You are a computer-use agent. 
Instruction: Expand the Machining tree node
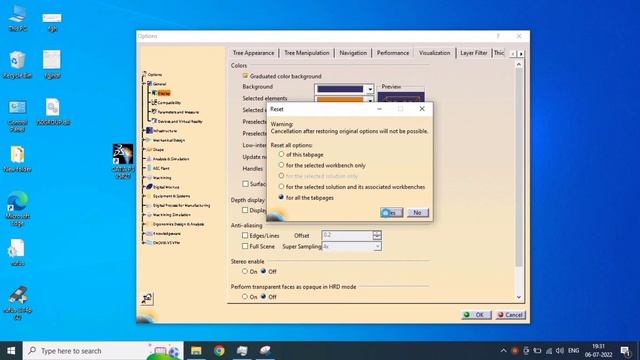click(144, 178)
